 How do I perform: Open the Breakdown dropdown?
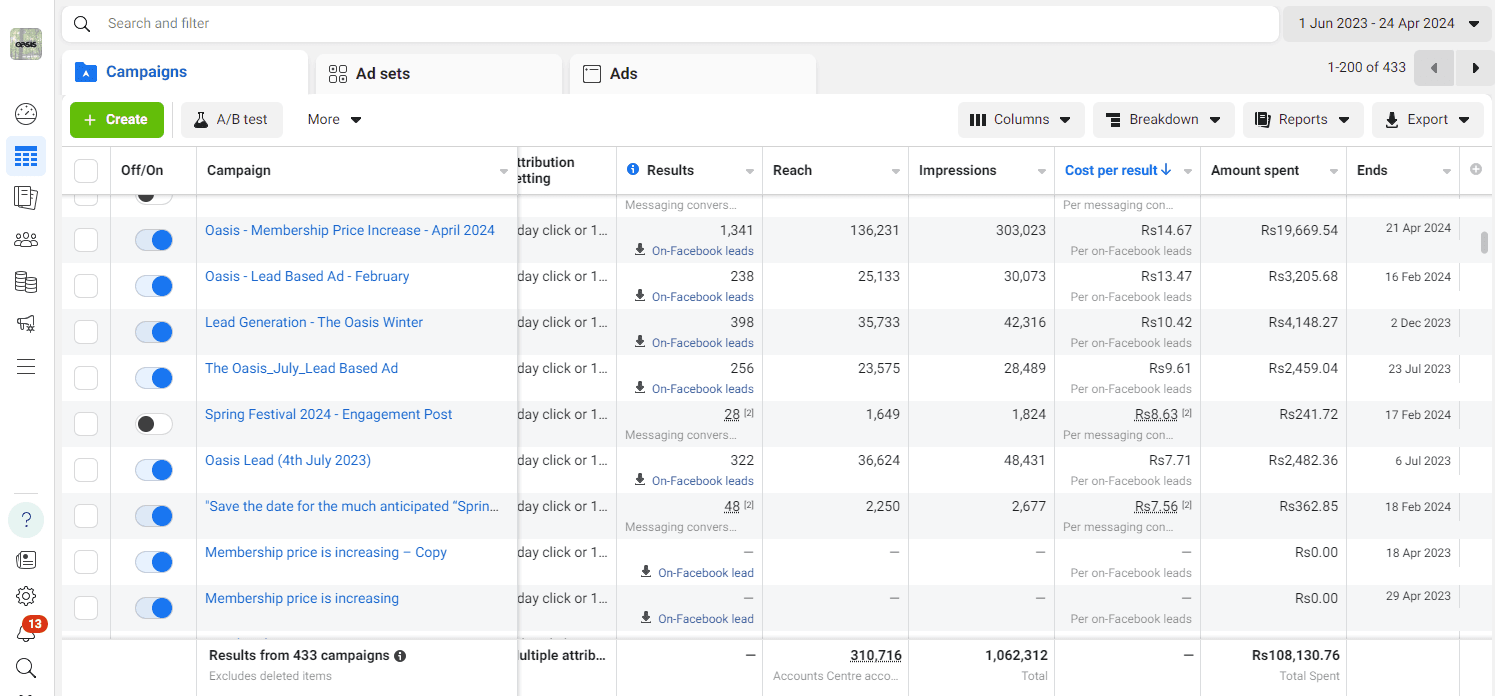coord(1164,119)
